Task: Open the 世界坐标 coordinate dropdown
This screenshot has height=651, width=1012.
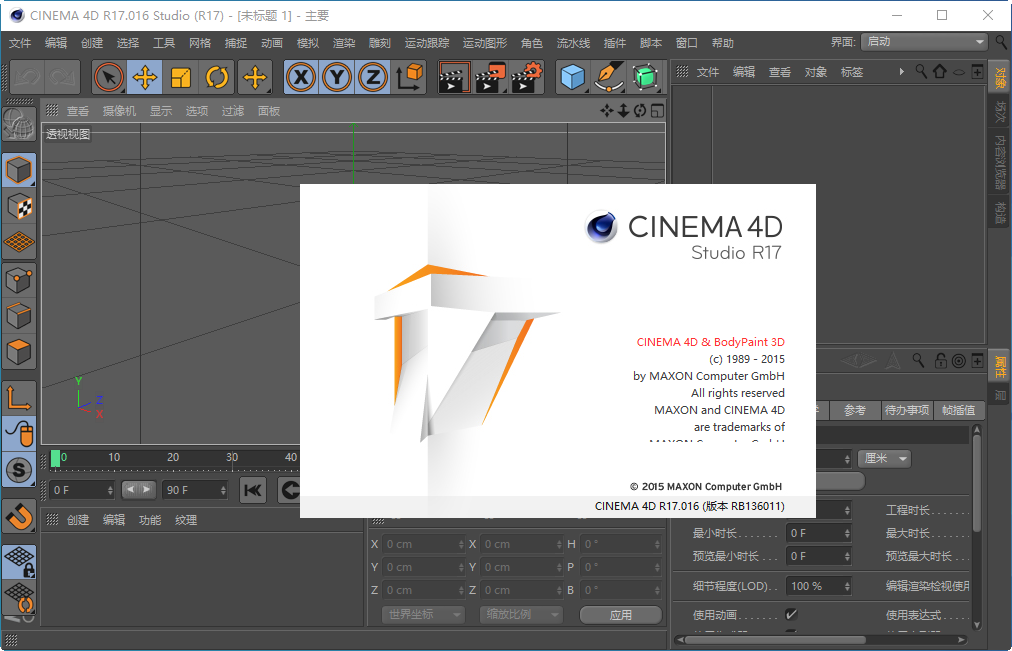Action: (x=422, y=614)
